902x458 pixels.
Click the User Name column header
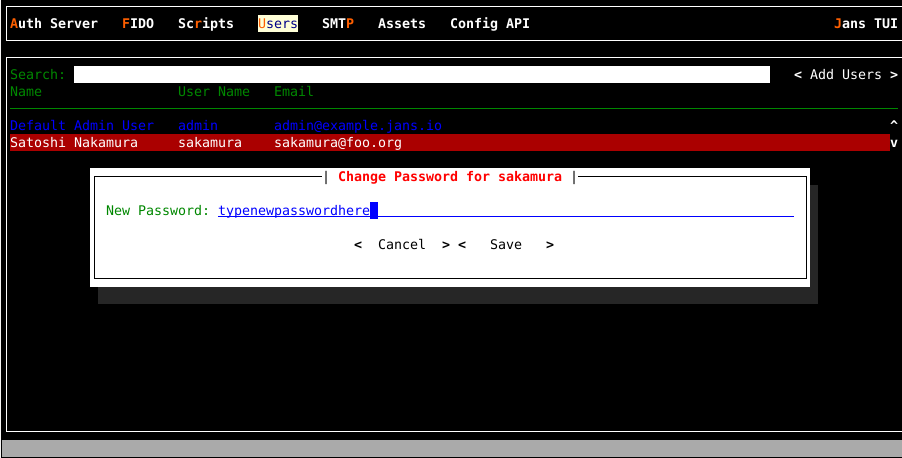213,92
